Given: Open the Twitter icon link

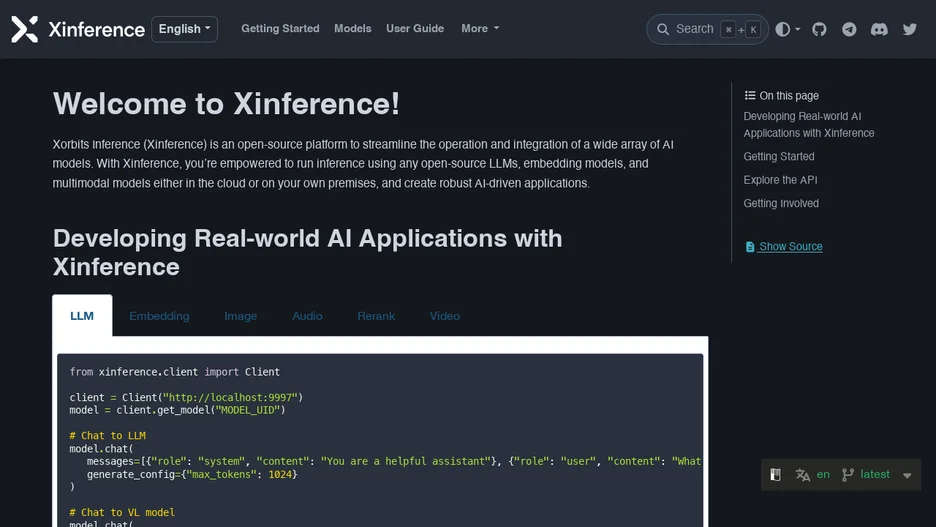Looking at the screenshot, I should pyautogui.click(x=909, y=29).
